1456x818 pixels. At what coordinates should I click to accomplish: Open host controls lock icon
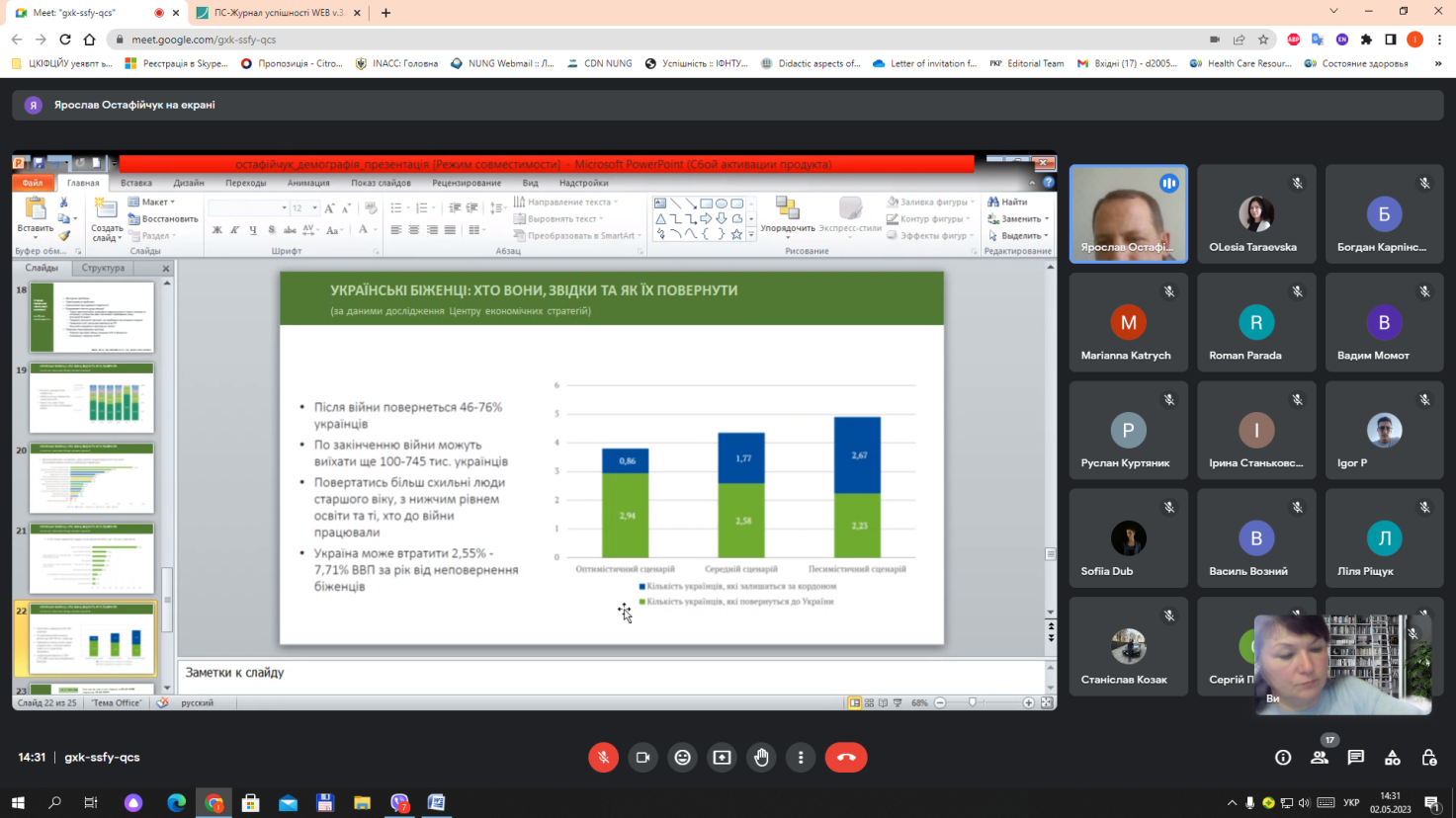(x=1428, y=757)
